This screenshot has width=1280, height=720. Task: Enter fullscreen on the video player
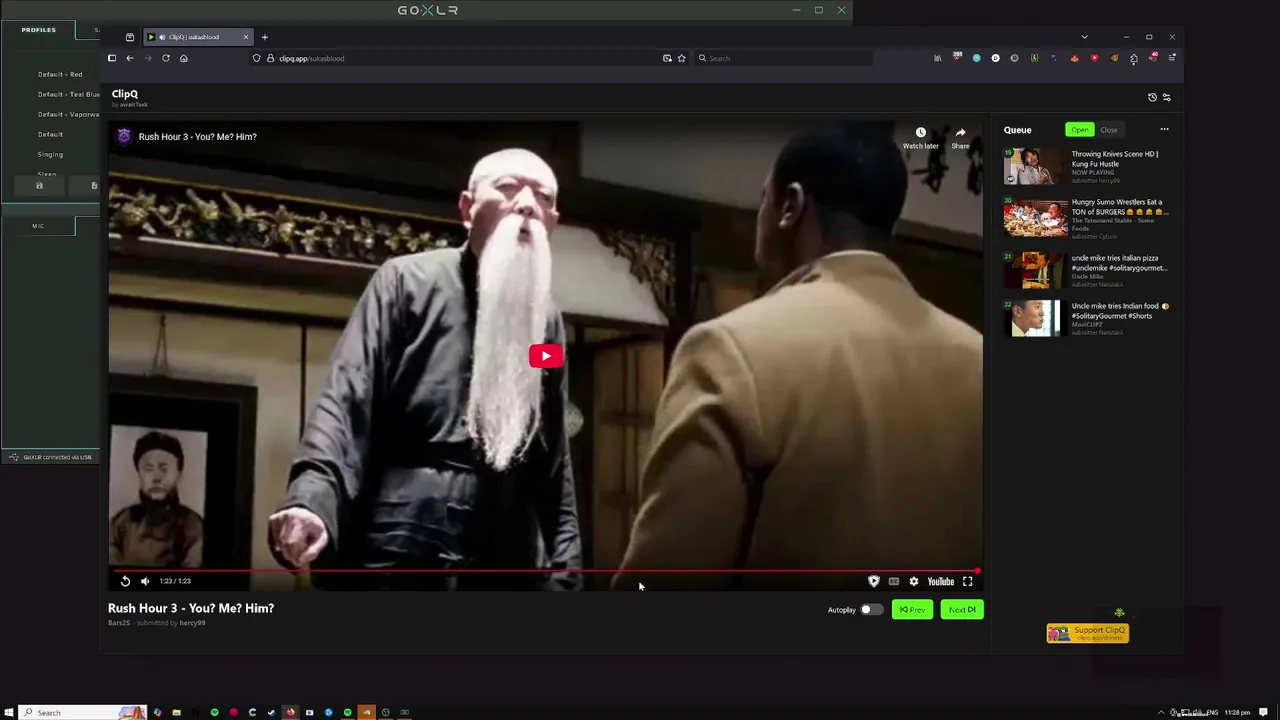pos(967,581)
